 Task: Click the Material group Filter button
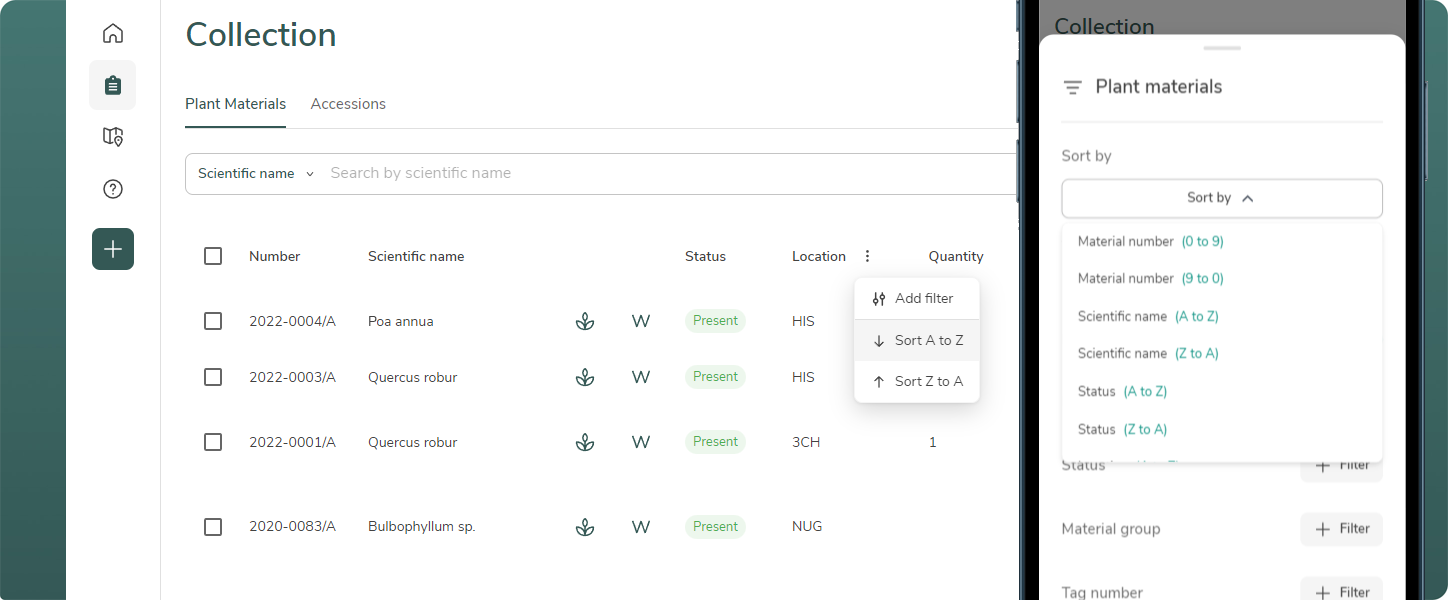pyautogui.click(x=1341, y=529)
